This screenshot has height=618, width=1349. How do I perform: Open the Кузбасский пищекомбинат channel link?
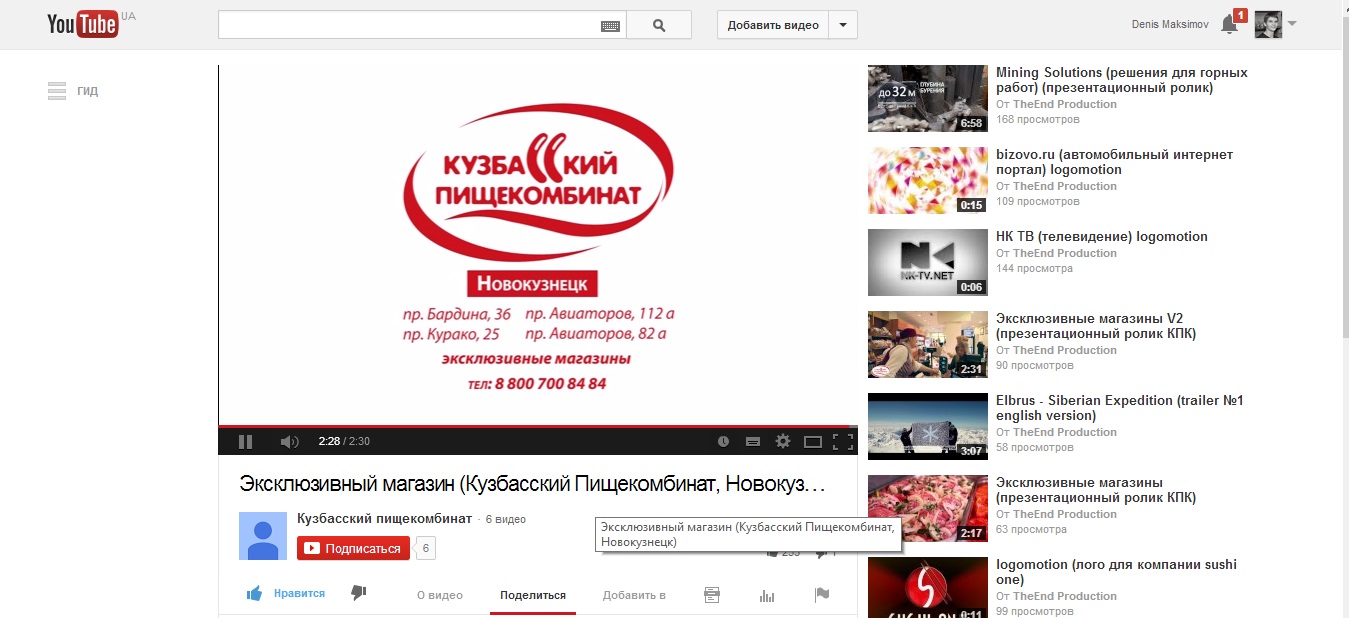(x=385, y=518)
